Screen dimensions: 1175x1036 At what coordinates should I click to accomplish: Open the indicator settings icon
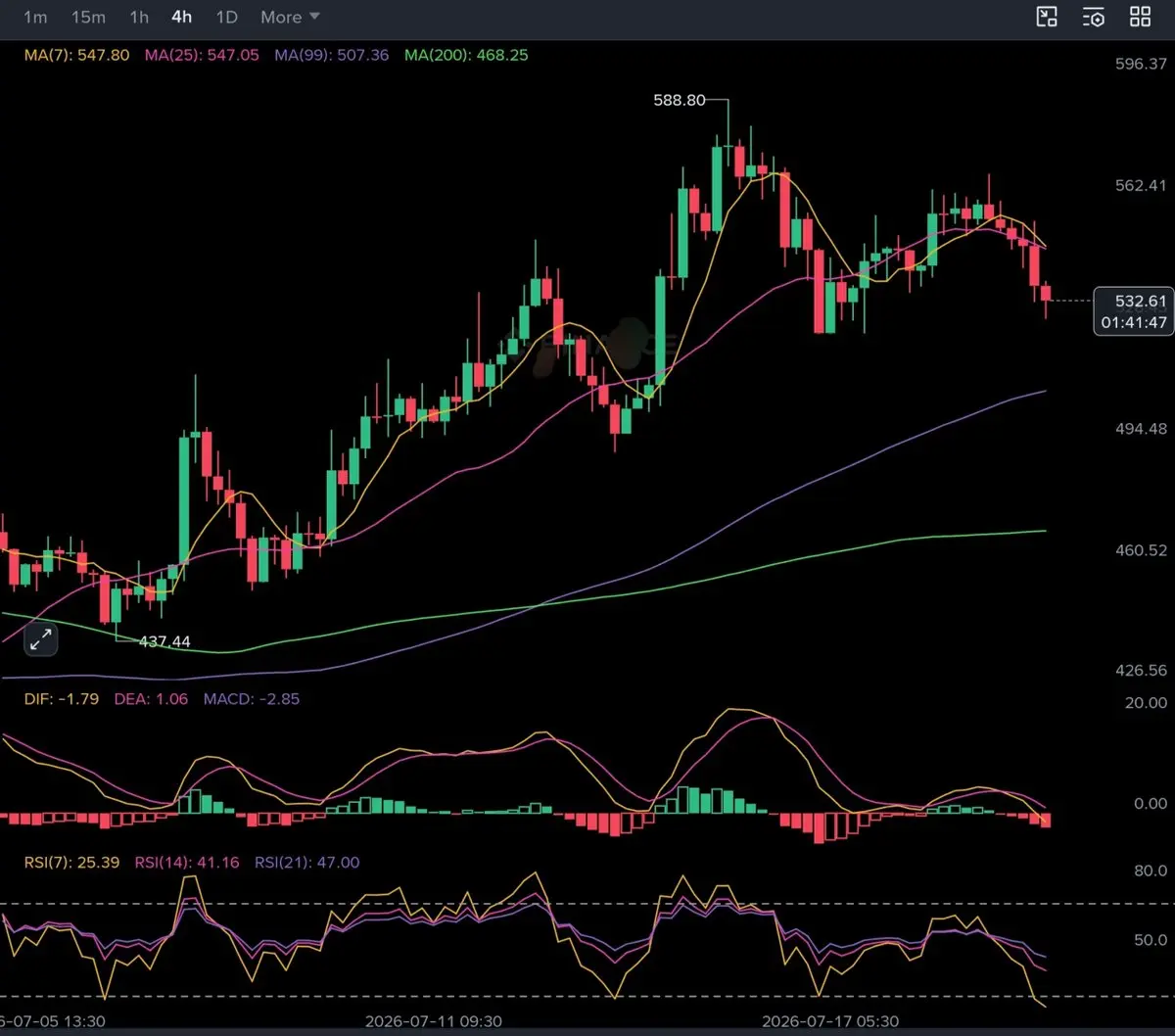click(1094, 16)
